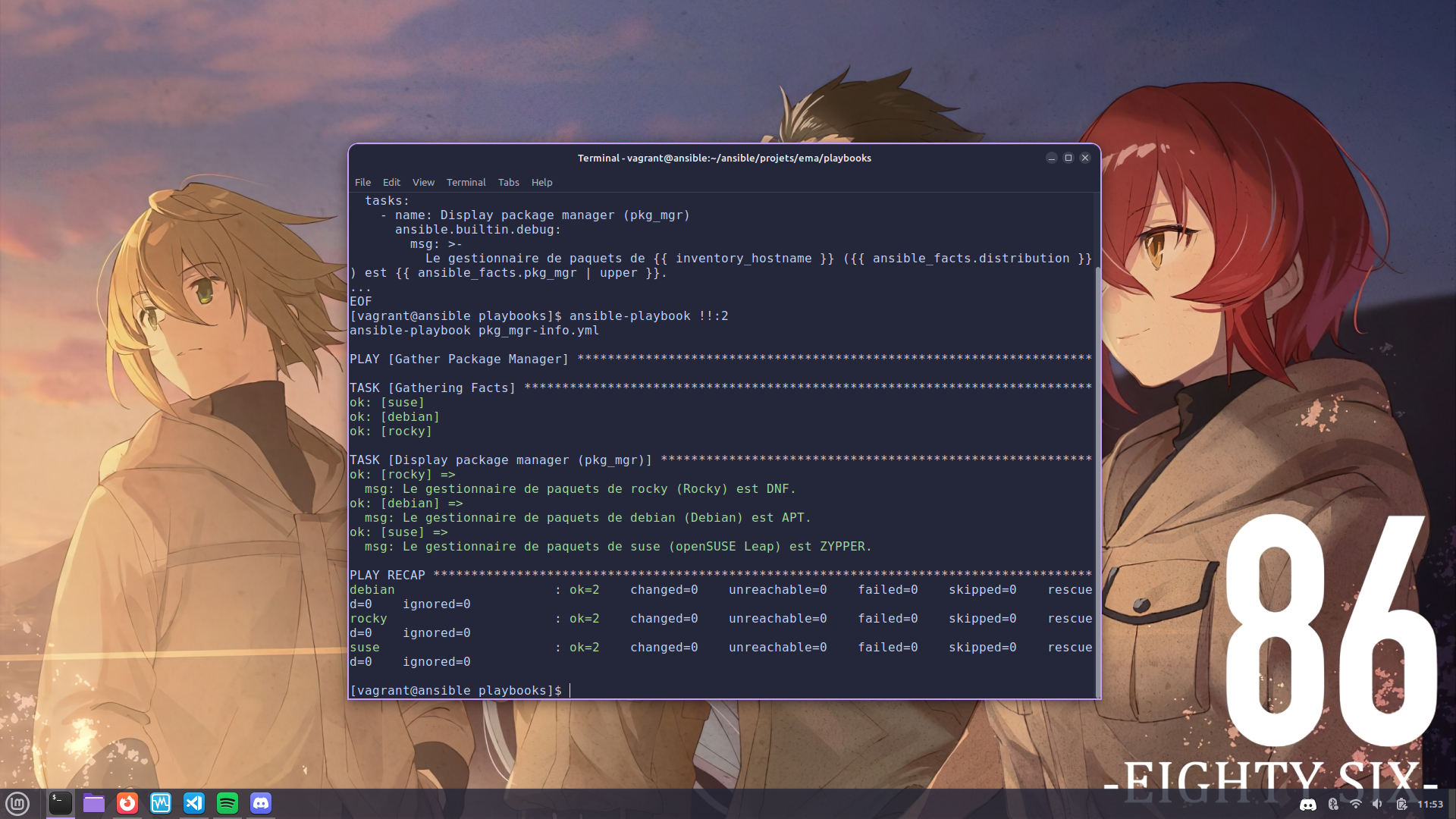Screen dimensions: 1456x819
Task: Open Spotify from the taskbar
Action: click(x=227, y=803)
